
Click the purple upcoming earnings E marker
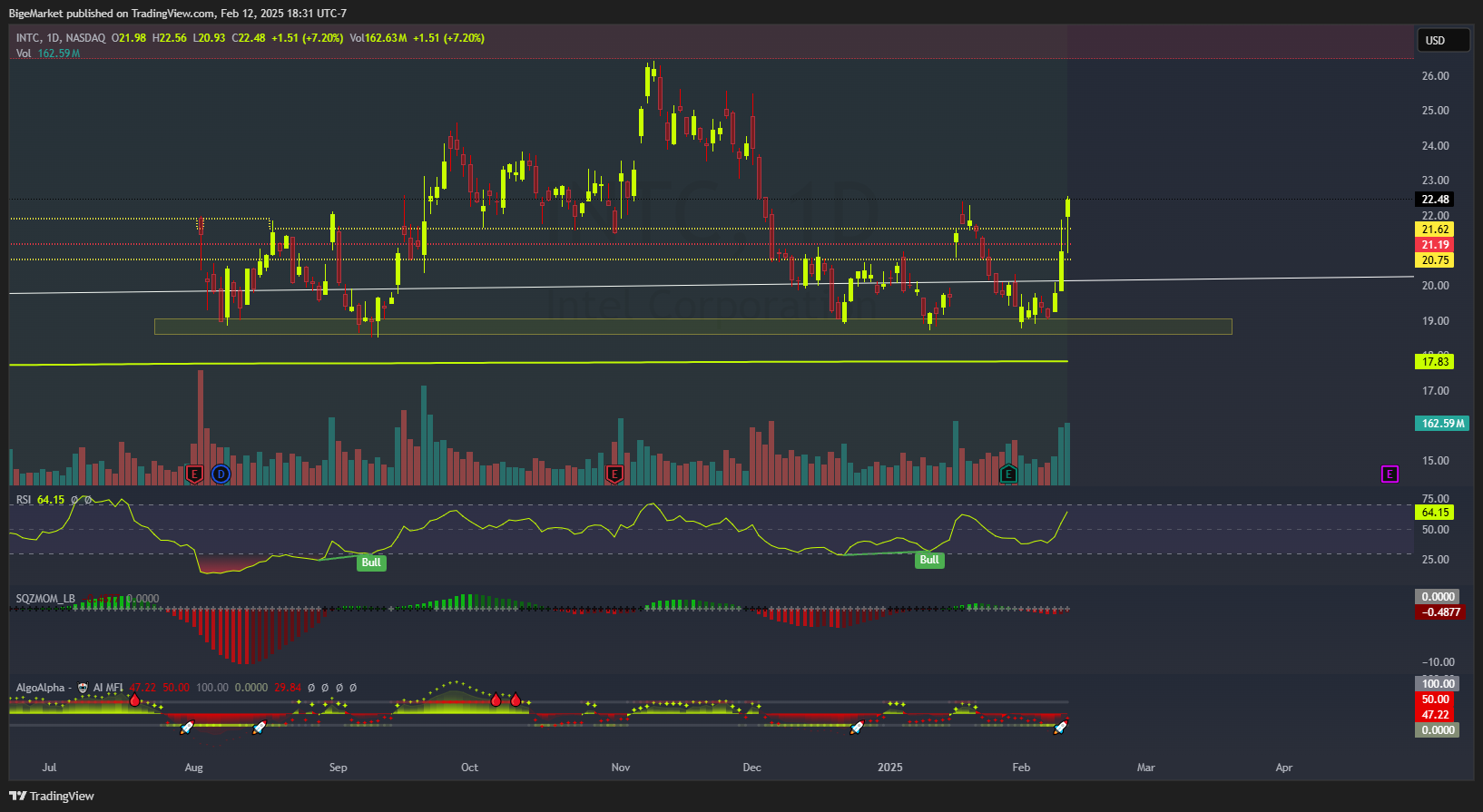click(1390, 474)
